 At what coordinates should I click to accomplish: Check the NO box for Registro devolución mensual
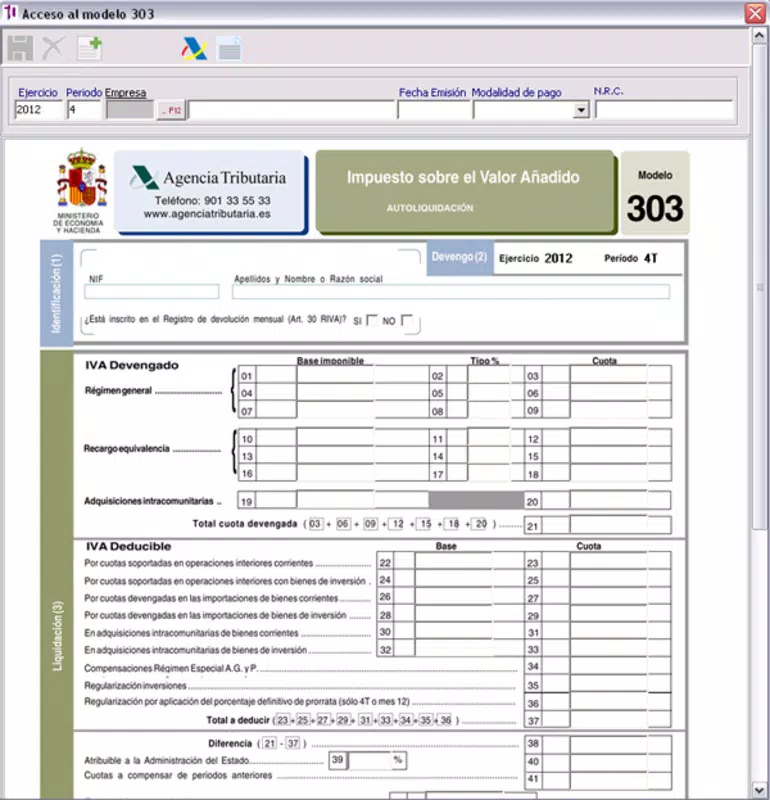tap(407, 320)
